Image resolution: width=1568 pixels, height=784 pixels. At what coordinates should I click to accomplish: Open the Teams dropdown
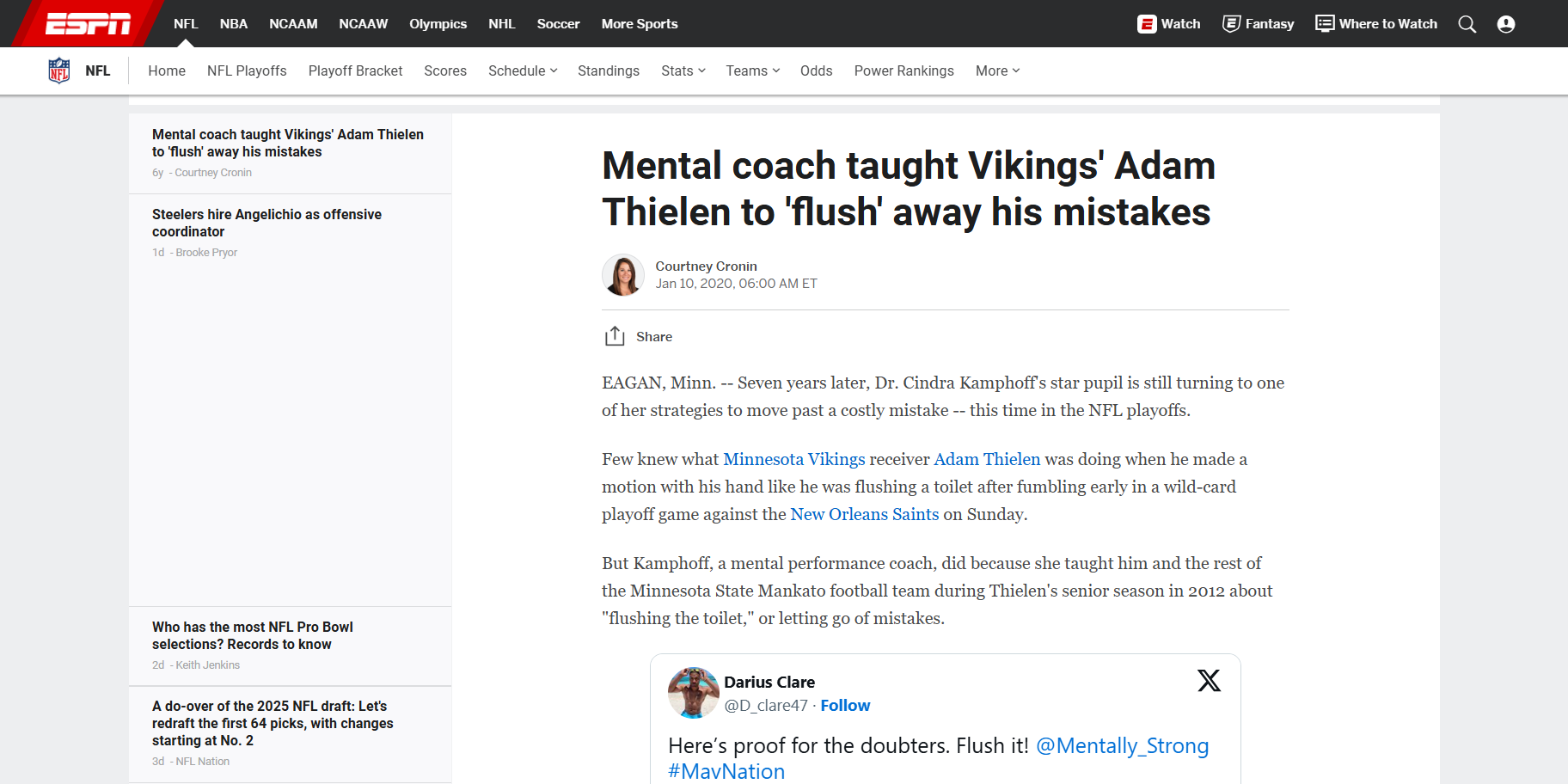[x=752, y=70]
